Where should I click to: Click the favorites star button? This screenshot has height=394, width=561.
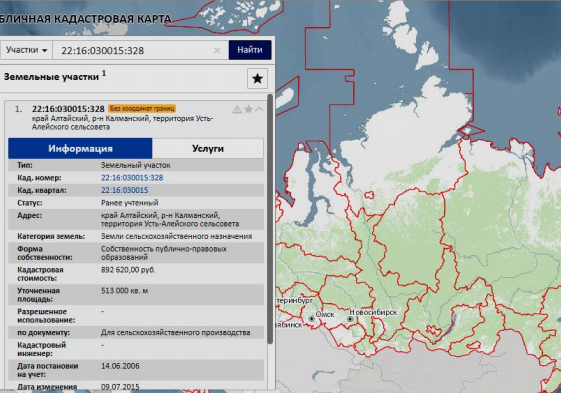point(257,78)
